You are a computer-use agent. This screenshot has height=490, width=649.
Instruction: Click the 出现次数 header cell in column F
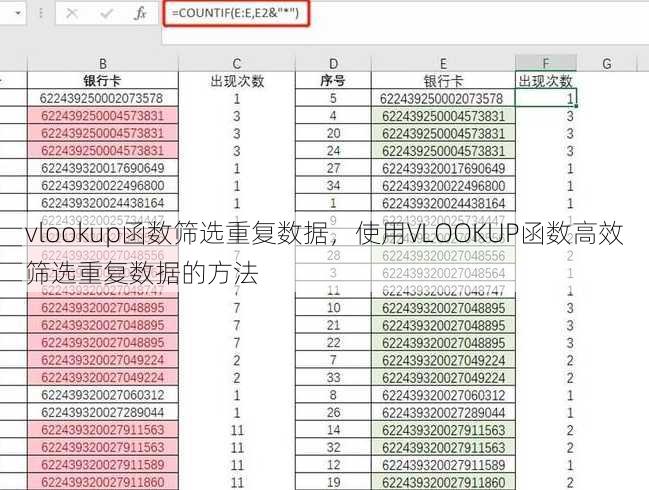pos(546,80)
